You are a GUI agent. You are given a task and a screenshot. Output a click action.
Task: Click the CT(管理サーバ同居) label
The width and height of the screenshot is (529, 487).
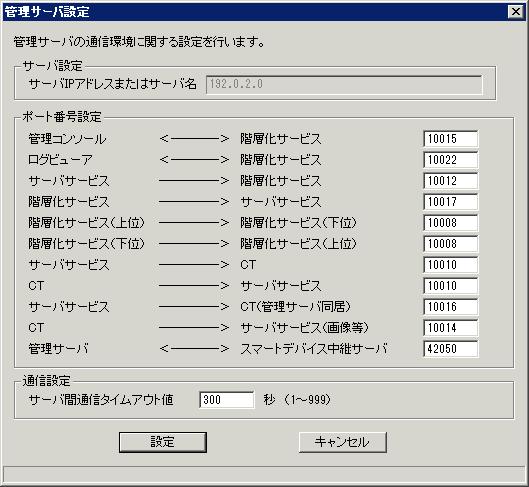[296, 307]
